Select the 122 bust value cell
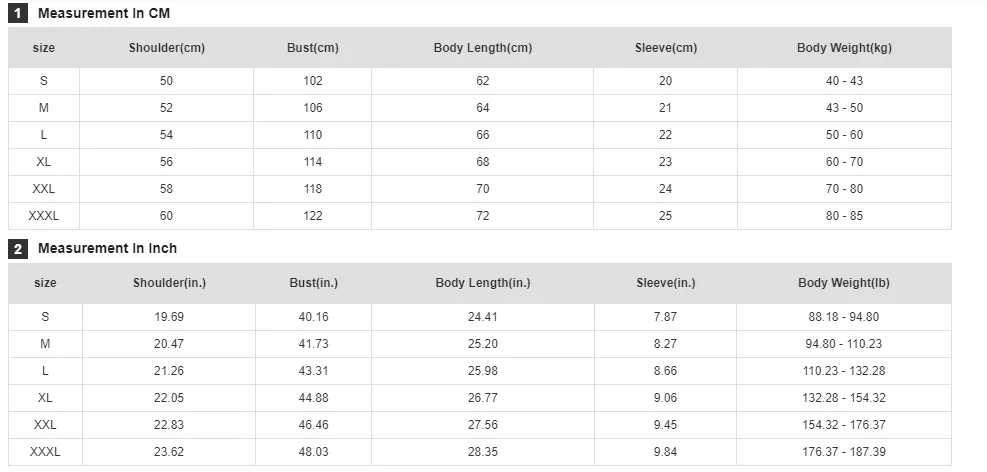The width and height of the screenshot is (987, 472). pos(313,216)
